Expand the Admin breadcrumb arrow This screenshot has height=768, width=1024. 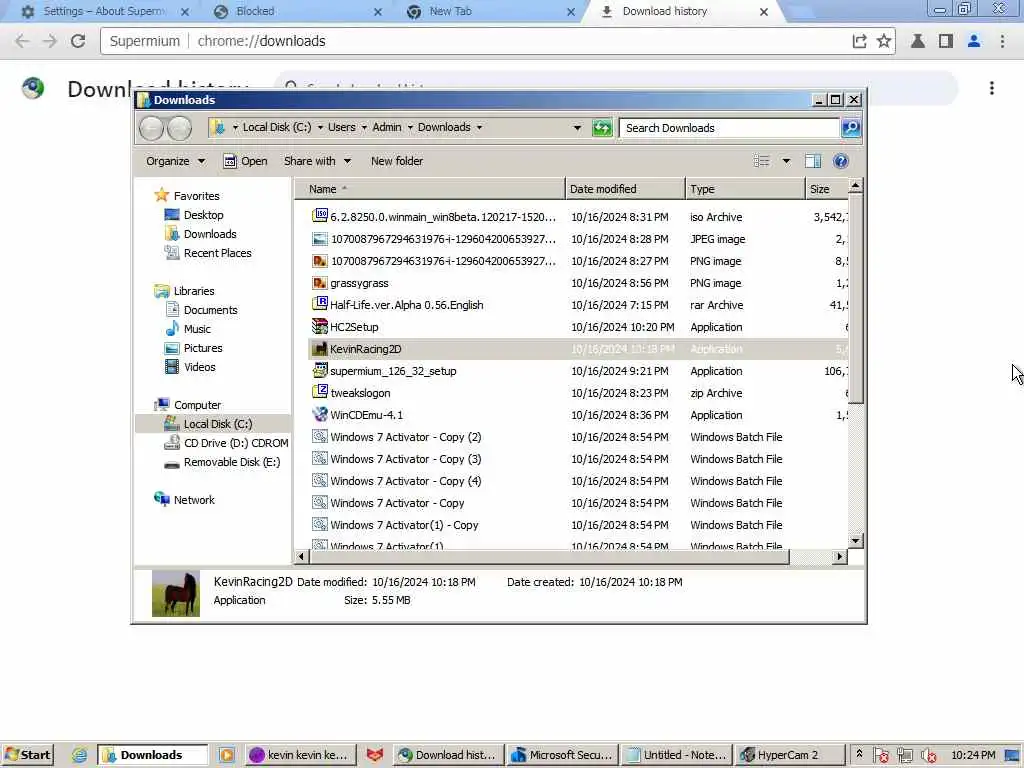click(410, 127)
